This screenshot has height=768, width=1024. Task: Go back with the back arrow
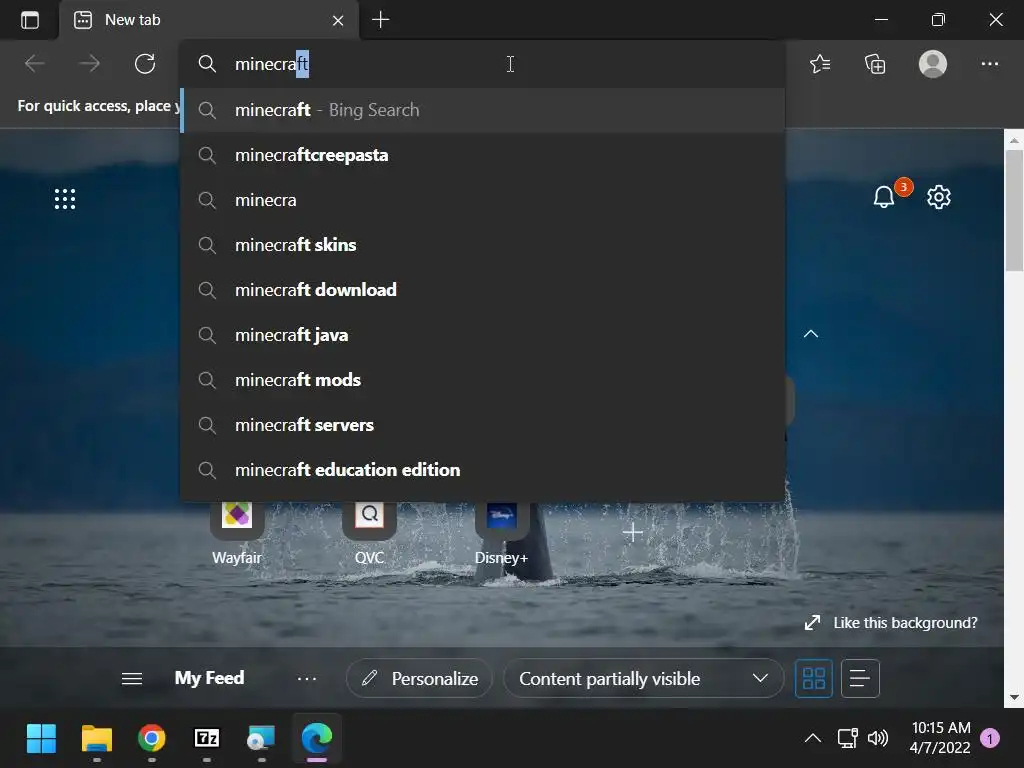35,63
